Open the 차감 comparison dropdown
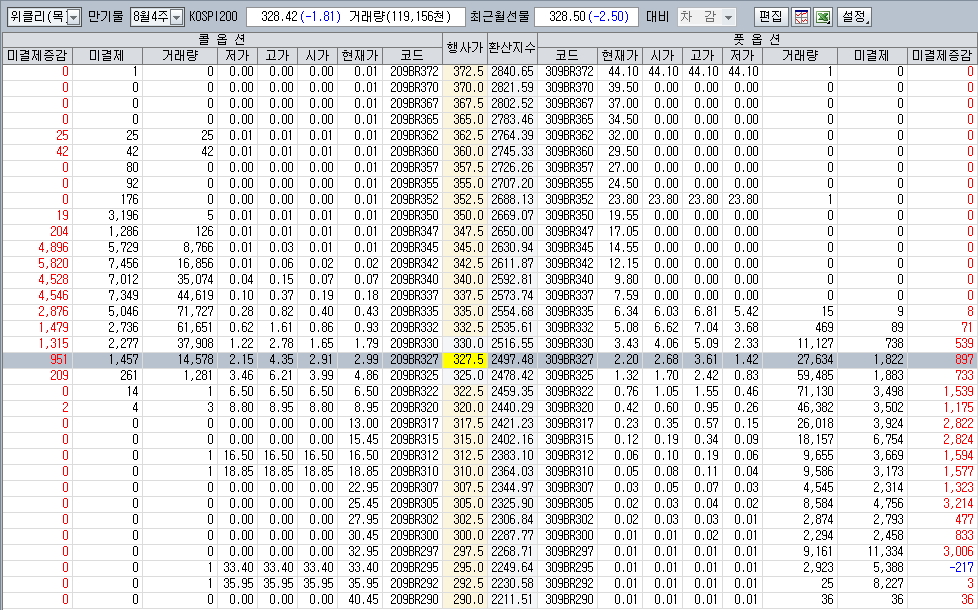Viewport: 978px width, 610px height. [x=707, y=17]
